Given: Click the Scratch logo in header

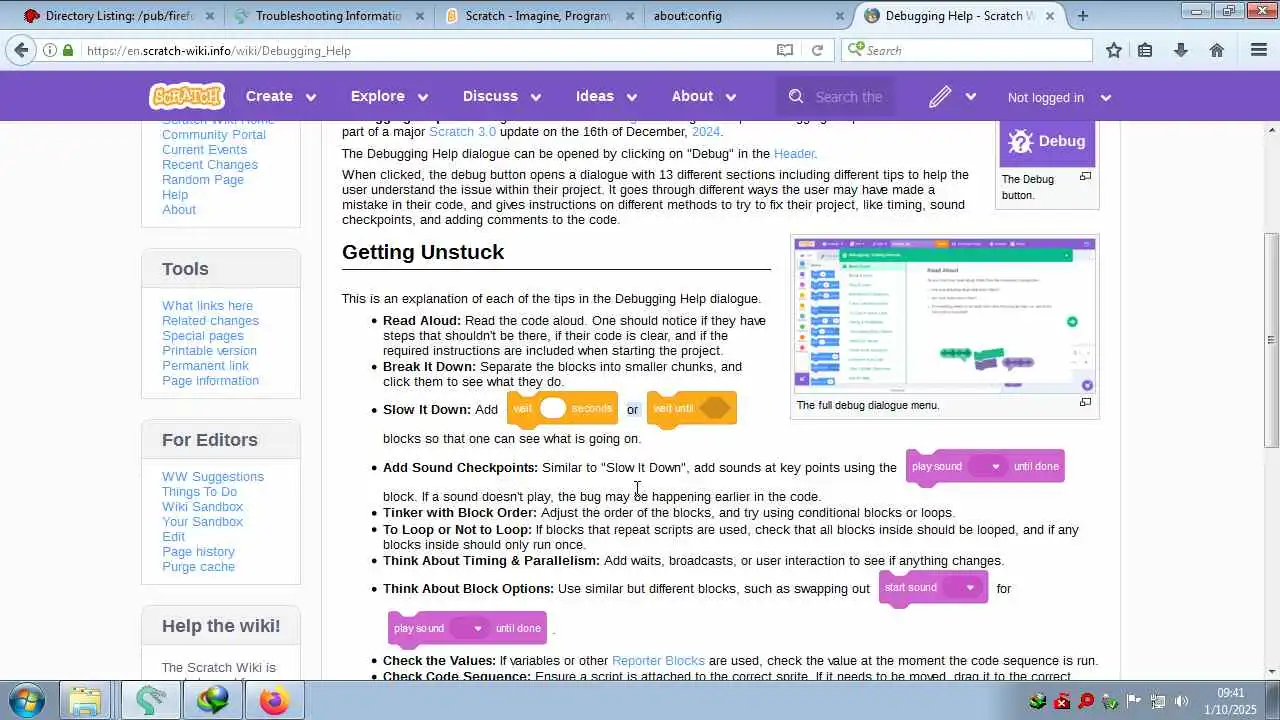Looking at the screenshot, I should pyautogui.click(x=186, y=96).
